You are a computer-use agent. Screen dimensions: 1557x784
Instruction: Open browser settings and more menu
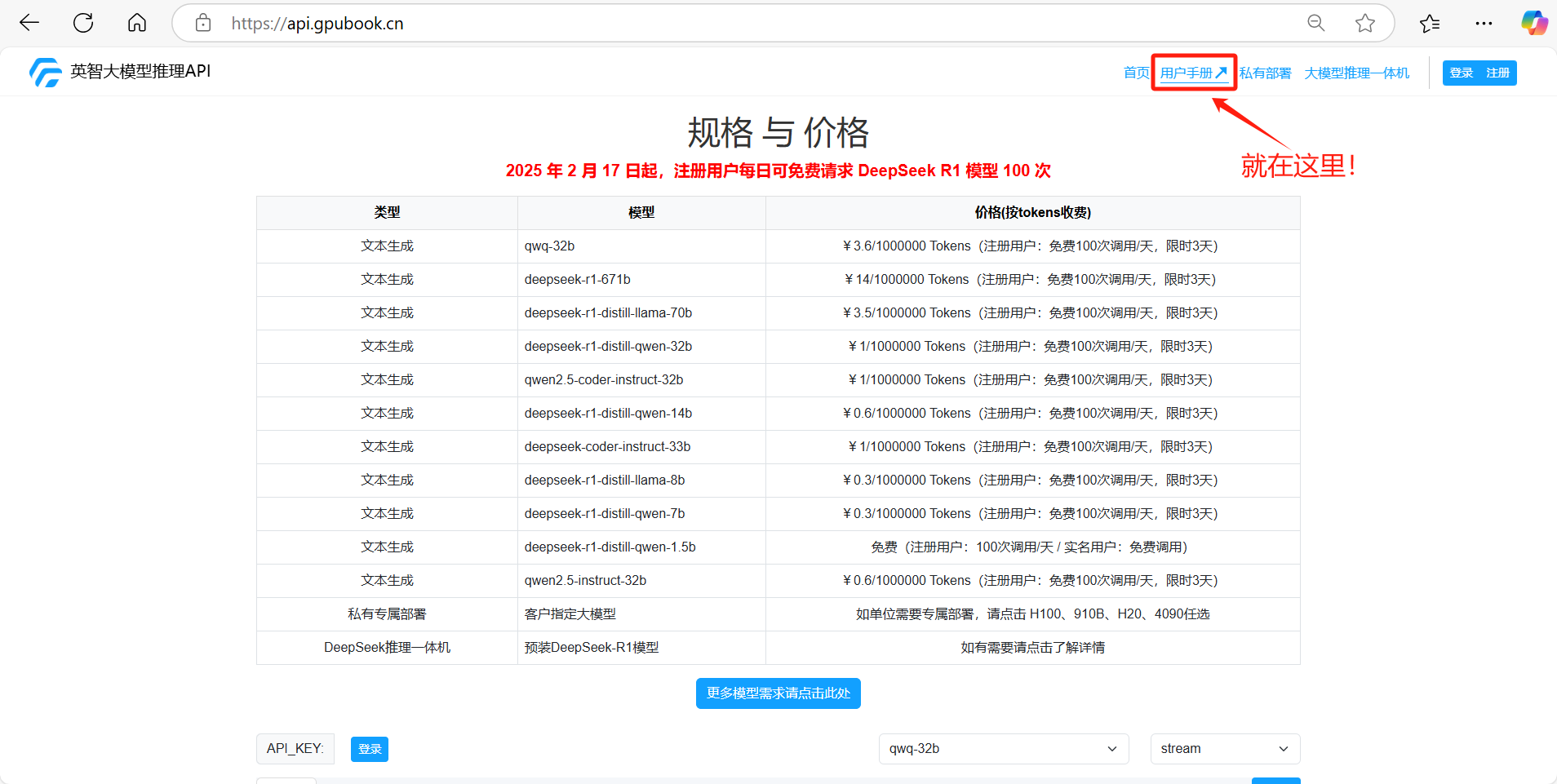(1484, 23)
